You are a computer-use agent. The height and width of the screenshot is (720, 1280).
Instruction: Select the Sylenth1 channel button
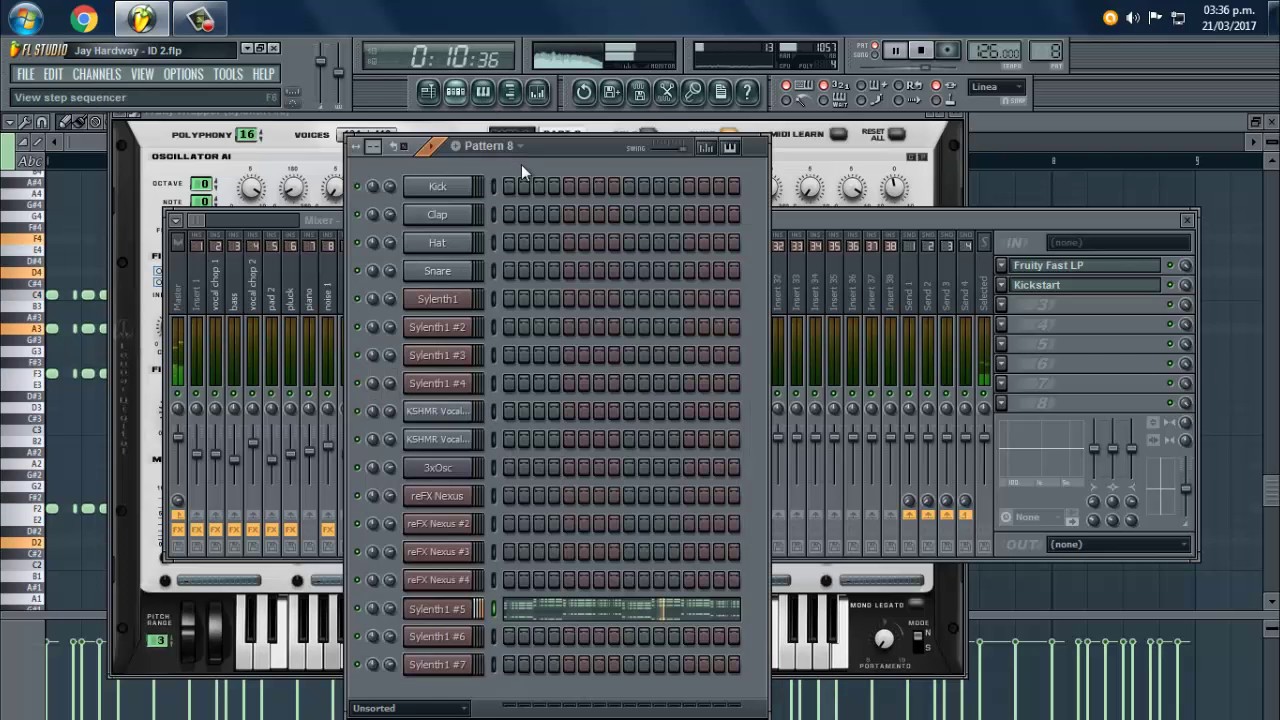pos(437,299)
